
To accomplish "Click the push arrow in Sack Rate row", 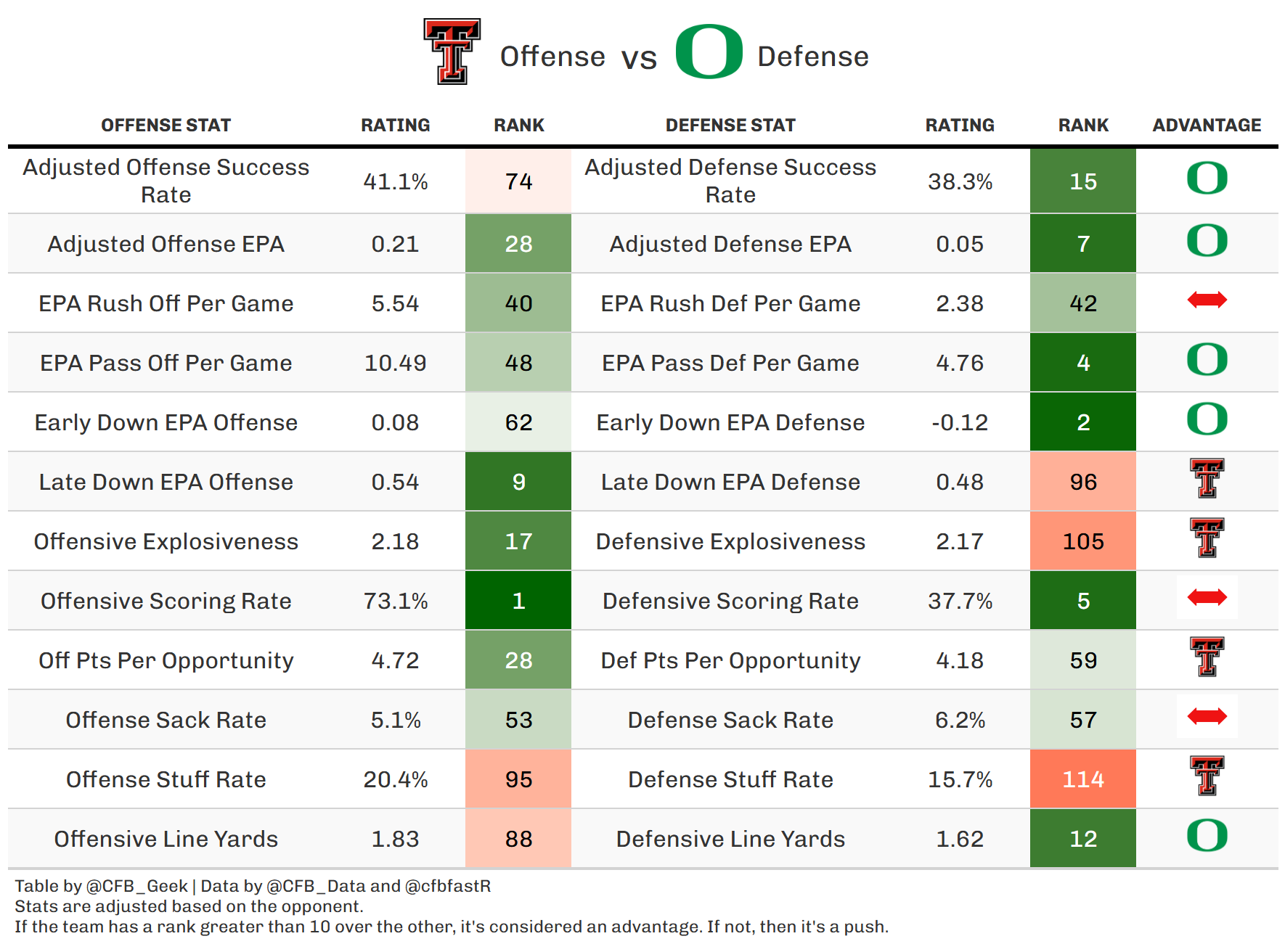I will coord(1207,717).
